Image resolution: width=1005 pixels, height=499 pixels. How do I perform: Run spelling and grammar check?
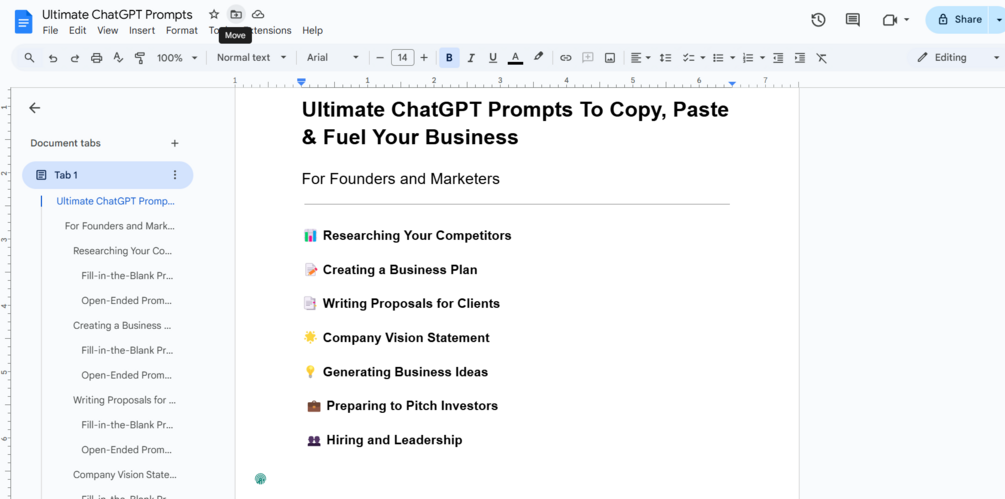118,58
